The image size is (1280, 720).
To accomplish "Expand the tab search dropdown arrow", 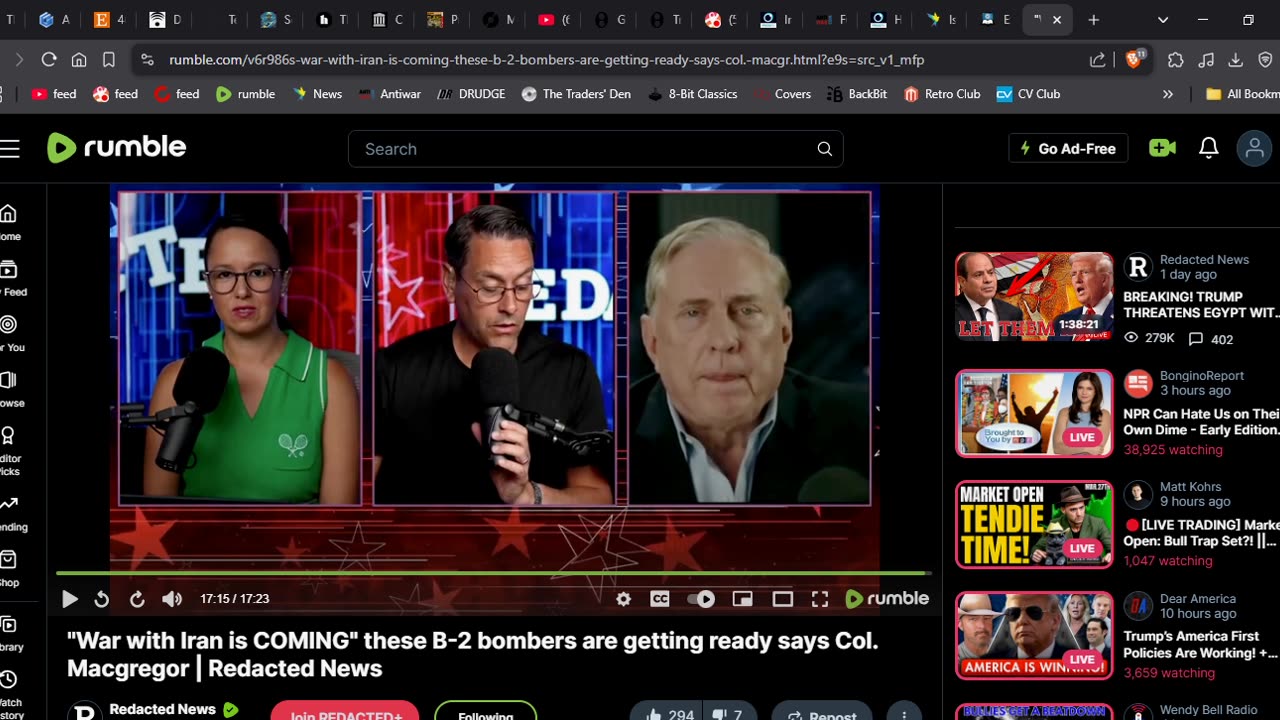I will tap(1163, 20).
